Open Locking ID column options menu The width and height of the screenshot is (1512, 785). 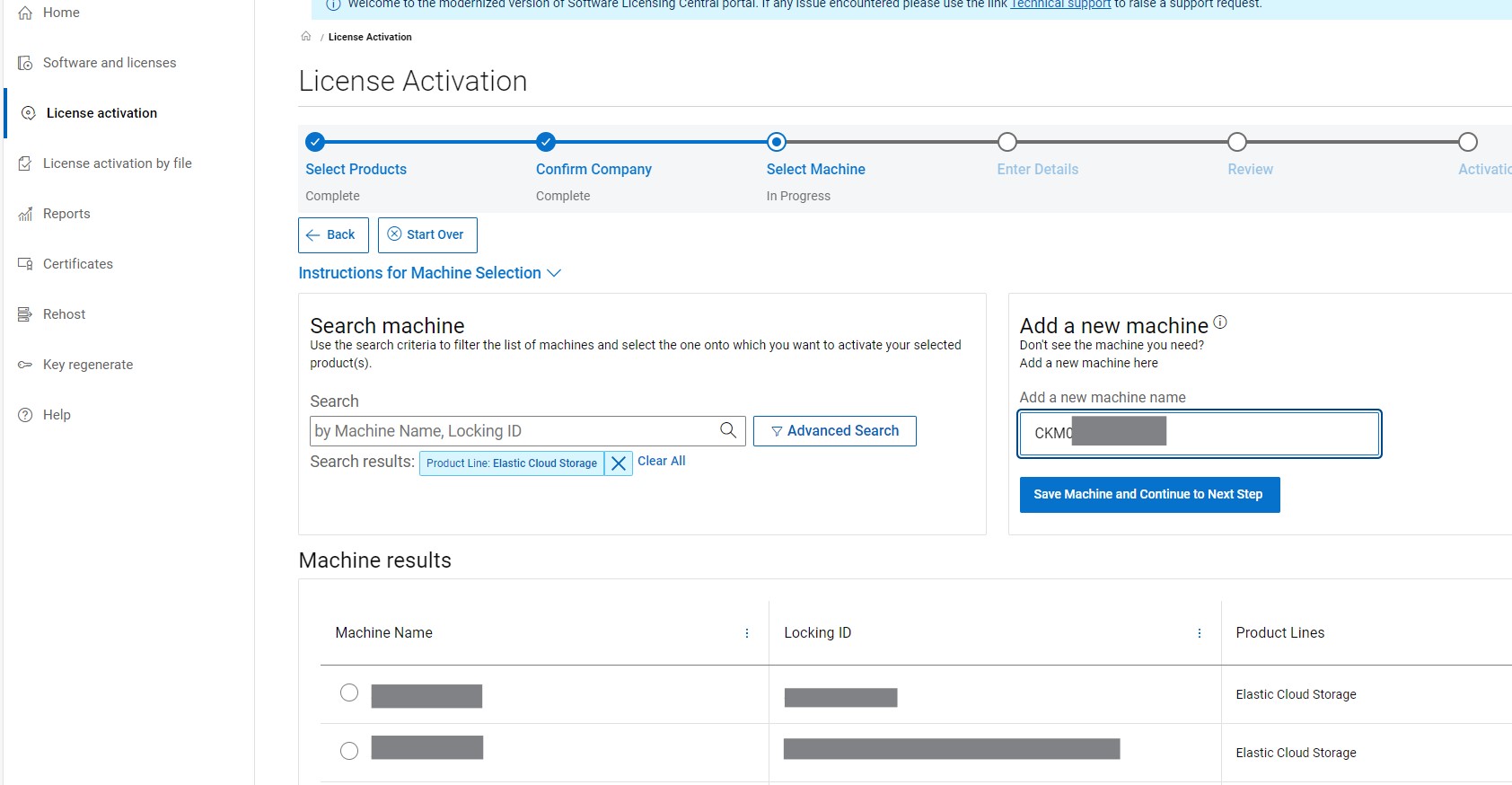point(1199,633)
